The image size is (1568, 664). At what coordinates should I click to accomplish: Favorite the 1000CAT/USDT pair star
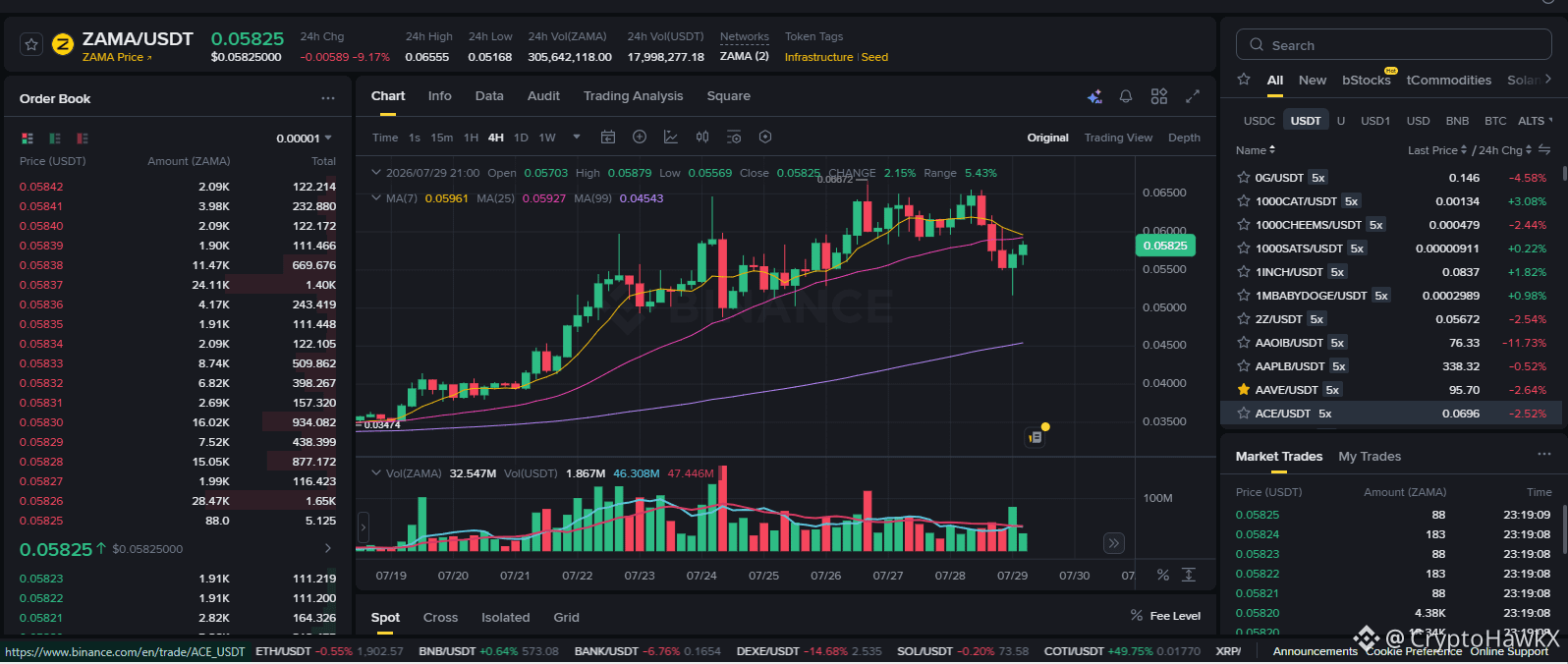(x=1244, y=201)
